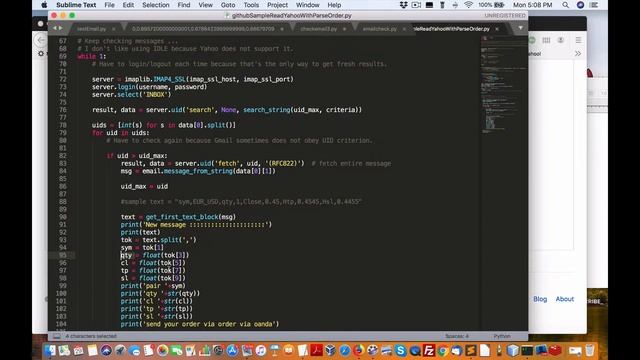Open the View menu
This screenshot has height=360, width=640.
click(205, 5)
